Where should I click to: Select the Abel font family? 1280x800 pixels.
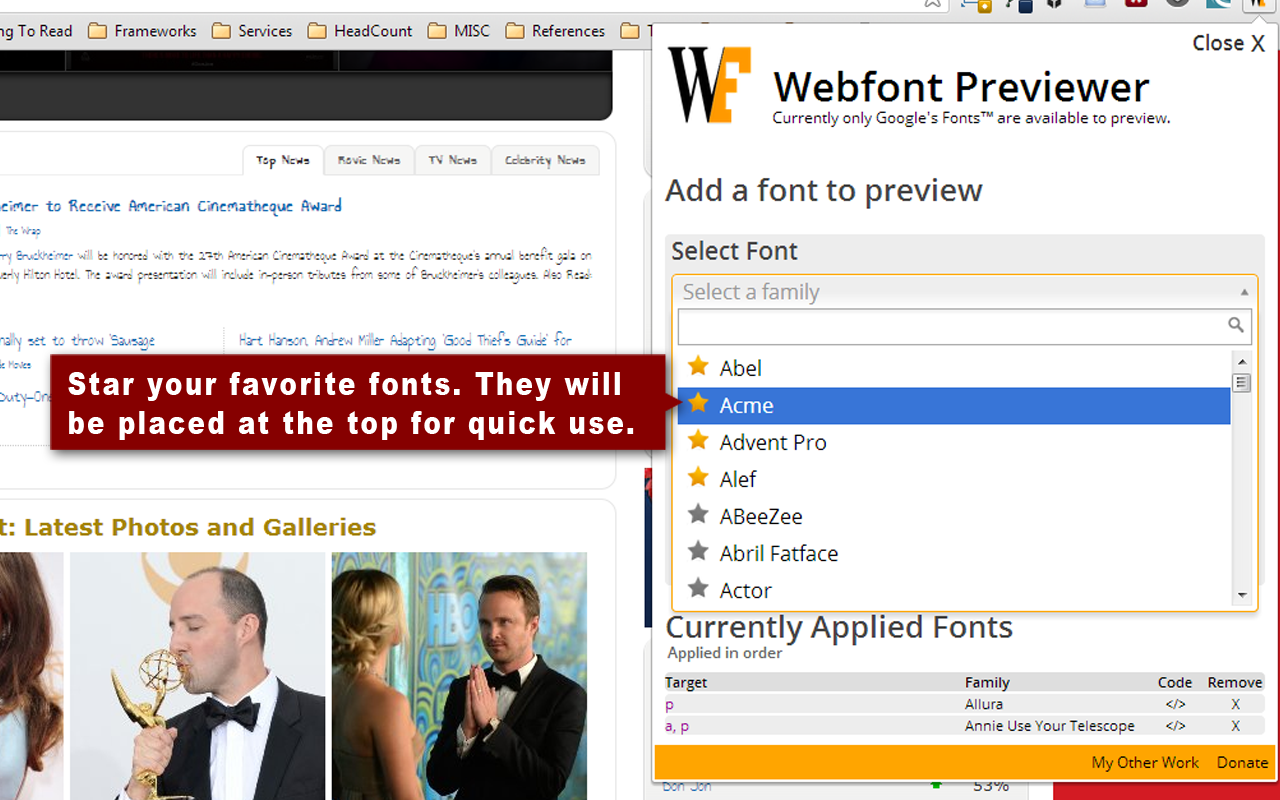pyautogui.click(x=954, y=368)
